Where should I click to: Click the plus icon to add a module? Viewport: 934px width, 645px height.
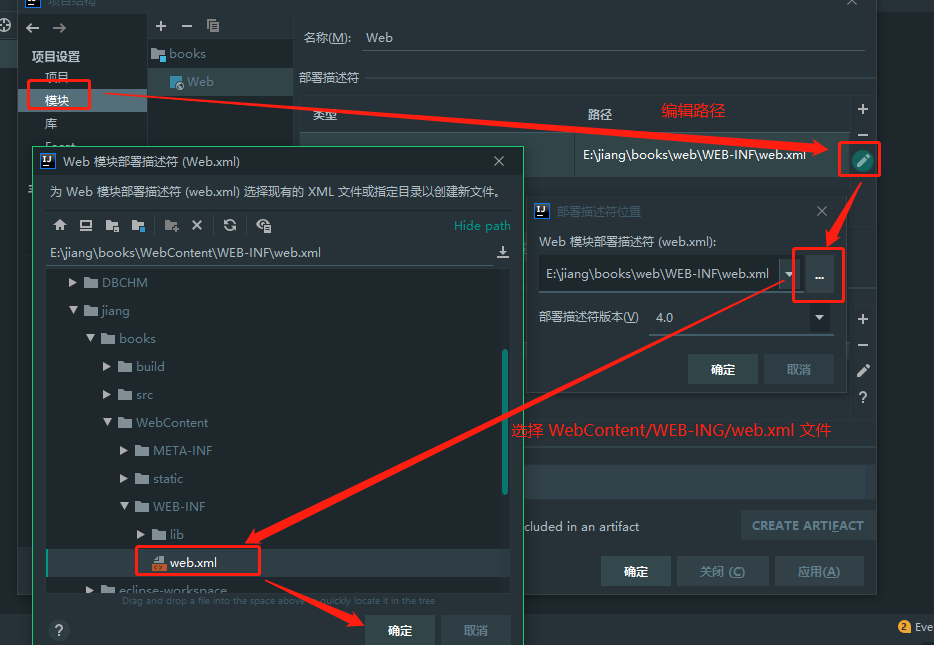click(160, 25)
